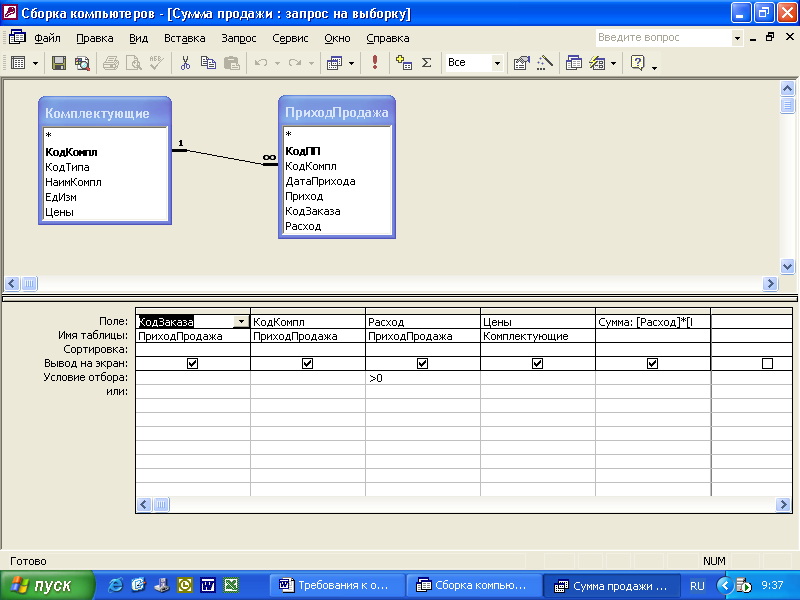Run the query with the exclamation icon

coord(375,62)
